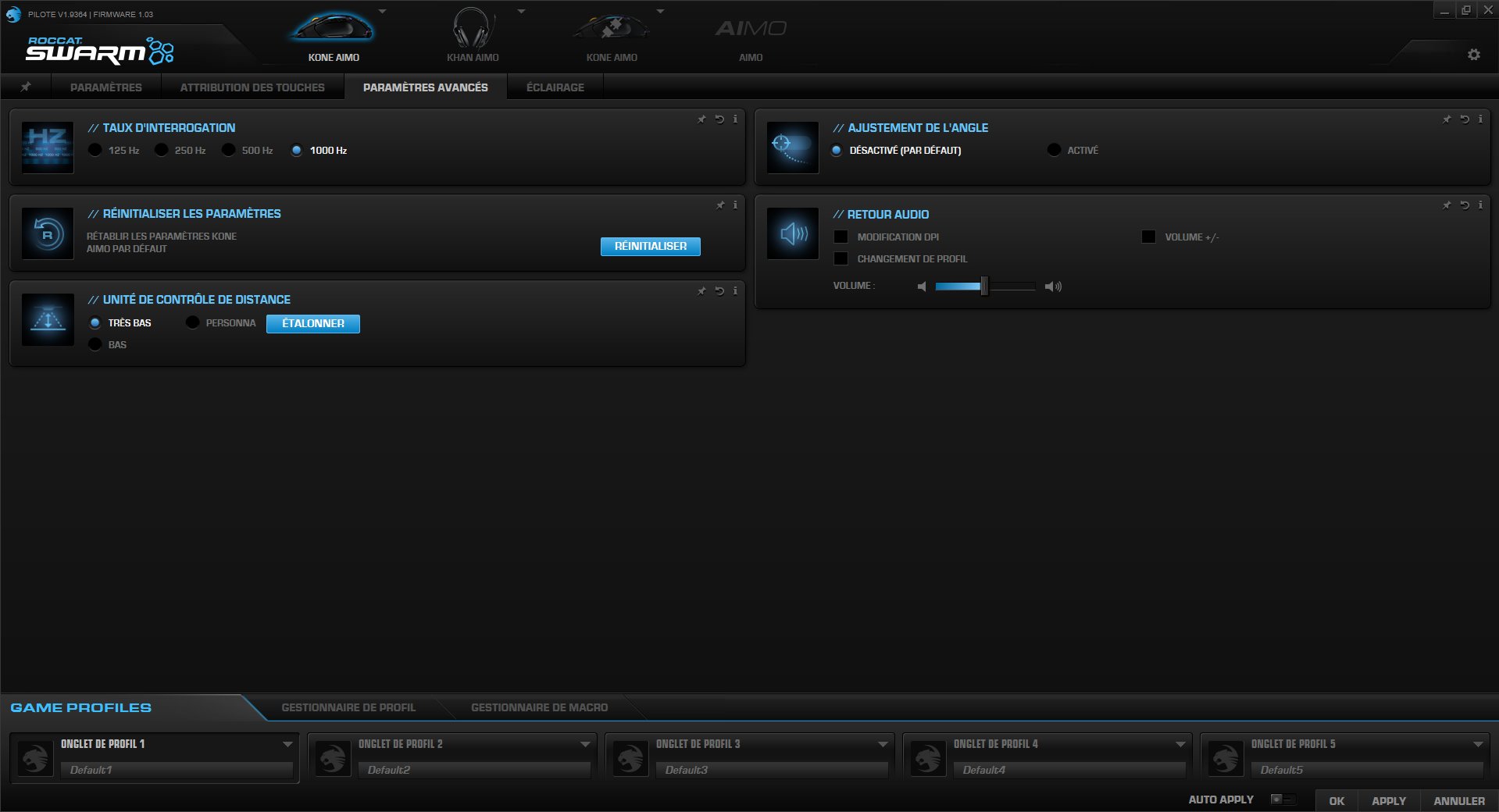Check the Volume +/- feedback option
Image resolution: width=1499 pixels, height=812 pixels.
(1148, 237)
